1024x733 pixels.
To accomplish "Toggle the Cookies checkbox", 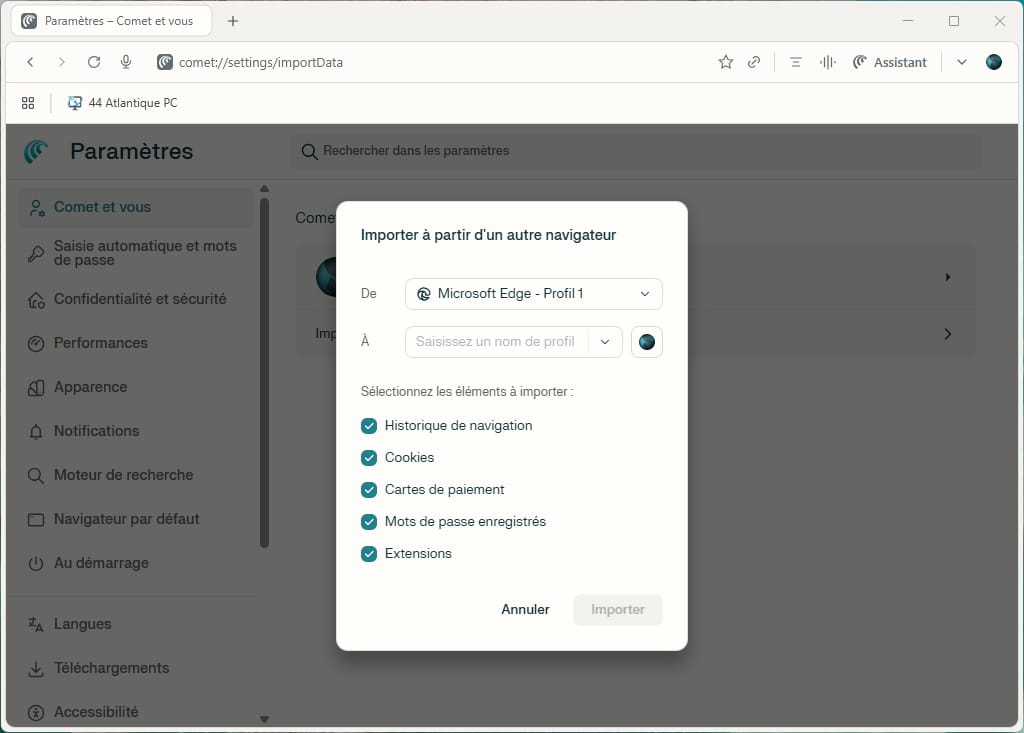I will click(x=369, y=458).
